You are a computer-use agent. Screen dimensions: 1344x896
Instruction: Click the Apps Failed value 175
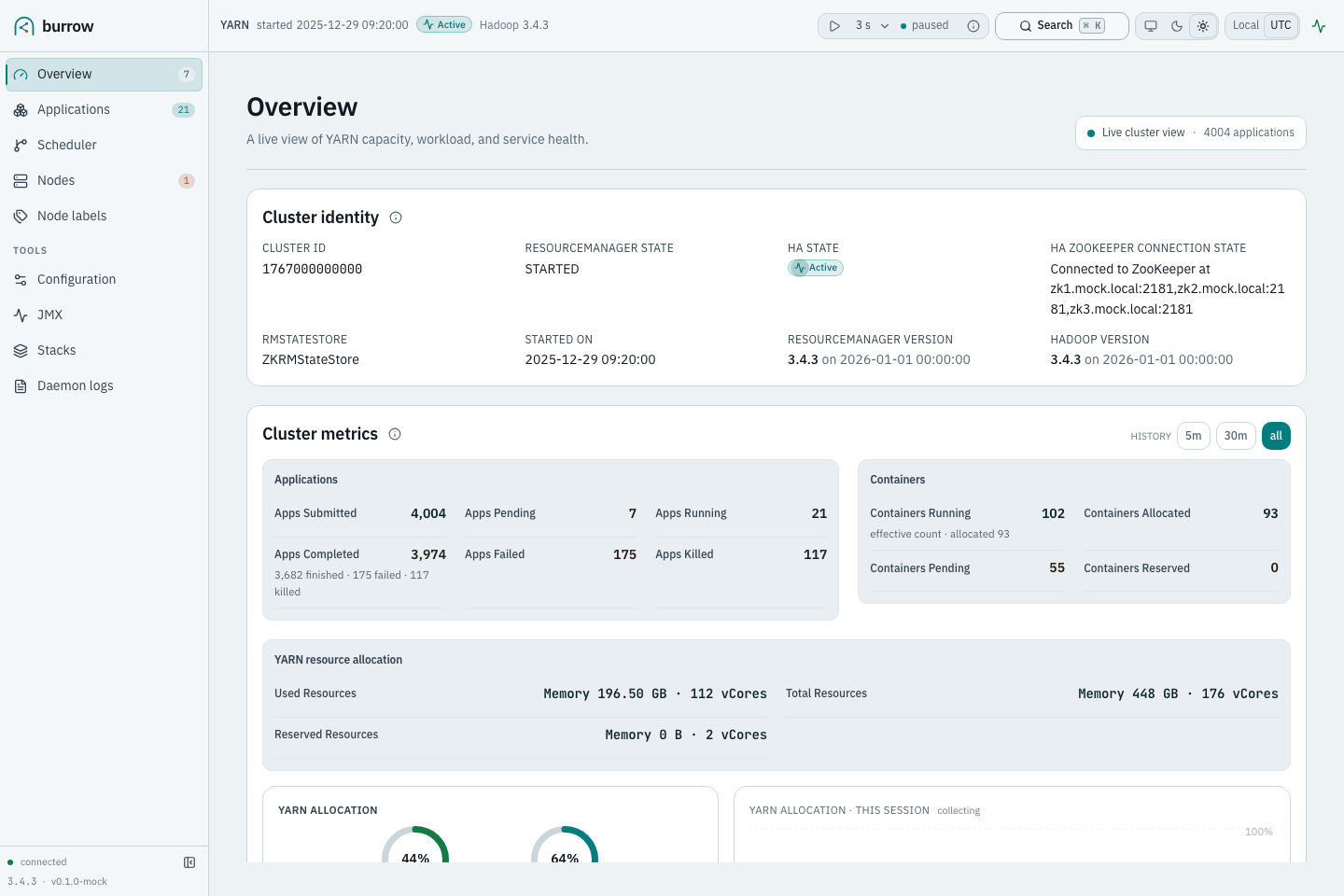click(625, 554)
